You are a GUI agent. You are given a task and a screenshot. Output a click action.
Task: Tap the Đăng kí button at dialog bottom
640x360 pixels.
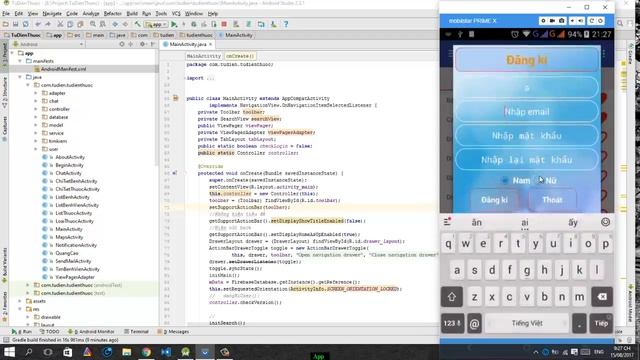point(494,200)
